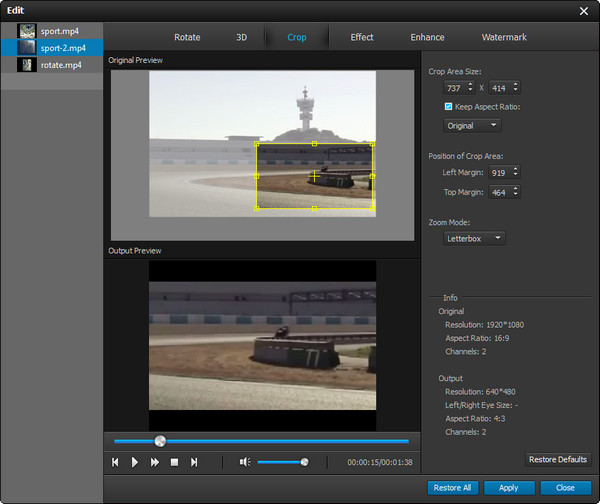Increase Left Margin with up arrow
Image resolution: width=600 pixels, height=504 pixels.
pos(515,169)
